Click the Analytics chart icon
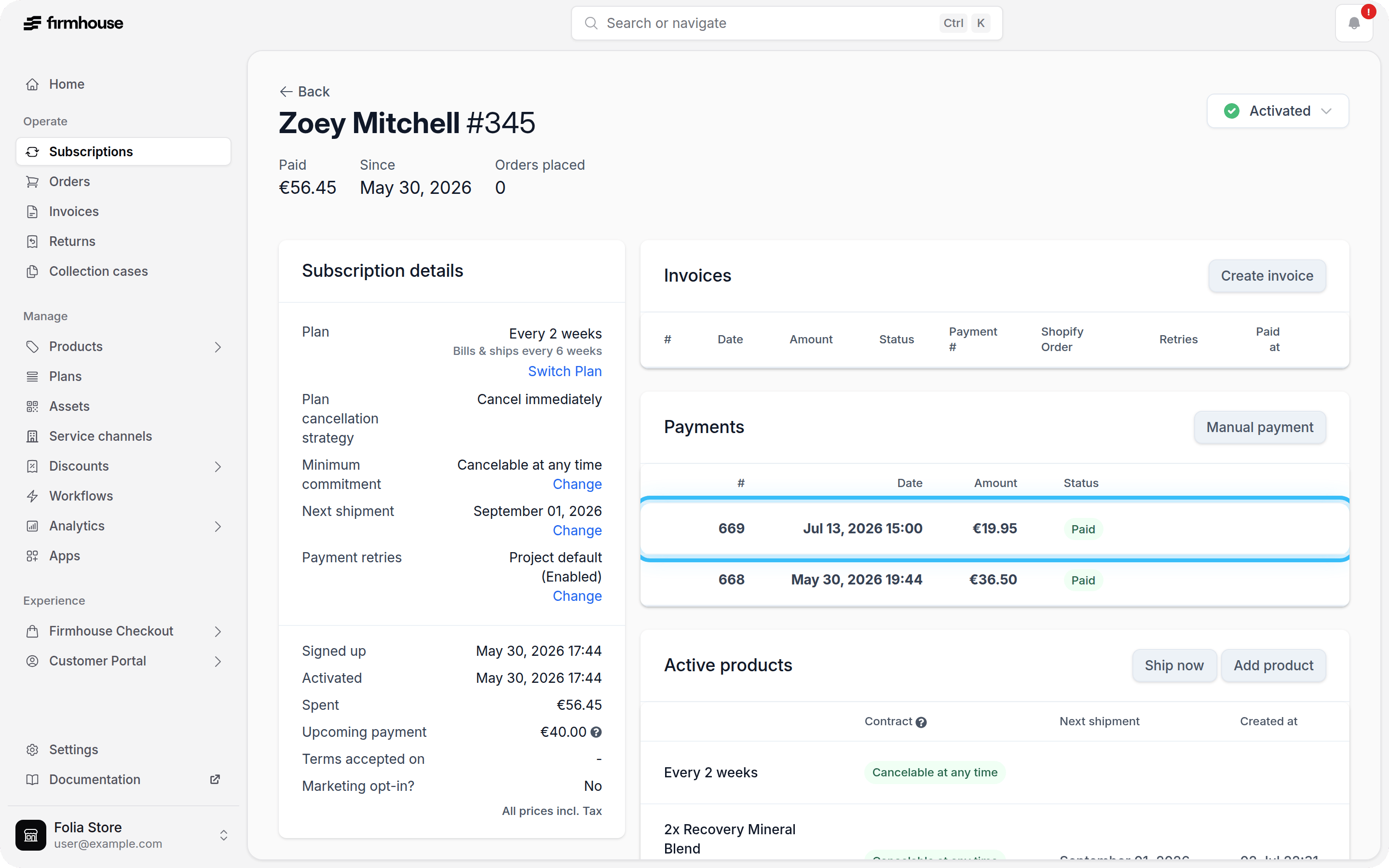 pyautogui.click(x=32, y=526)
